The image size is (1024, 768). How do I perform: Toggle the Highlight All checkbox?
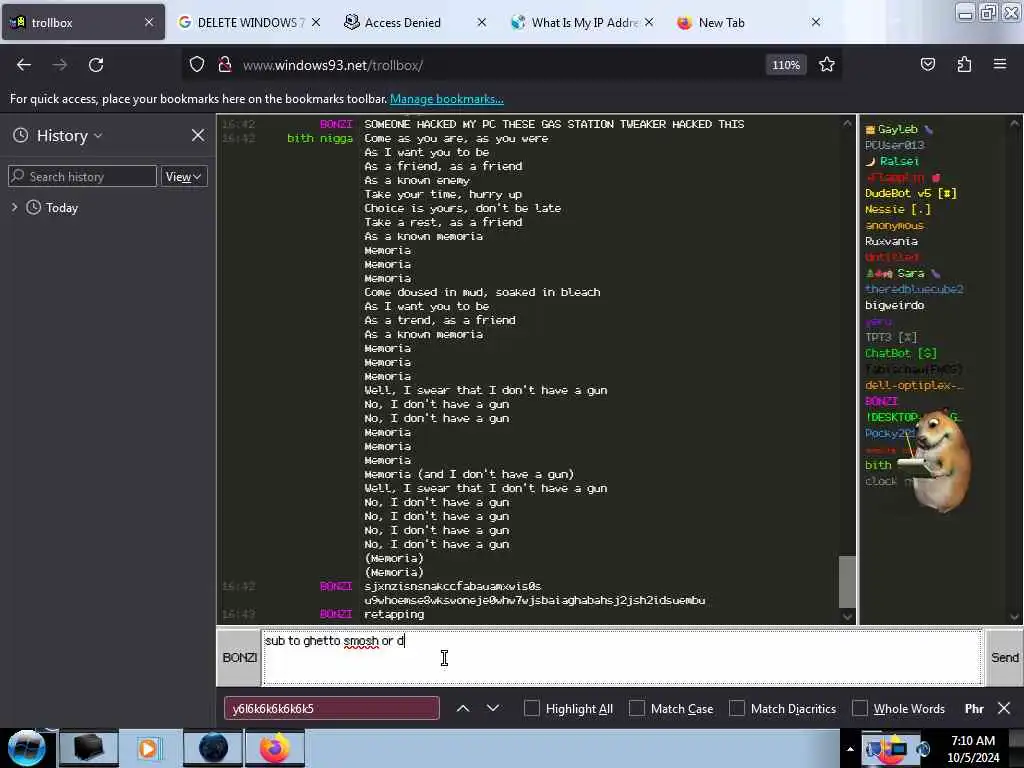pyautogui.click(x=532, y=708)
